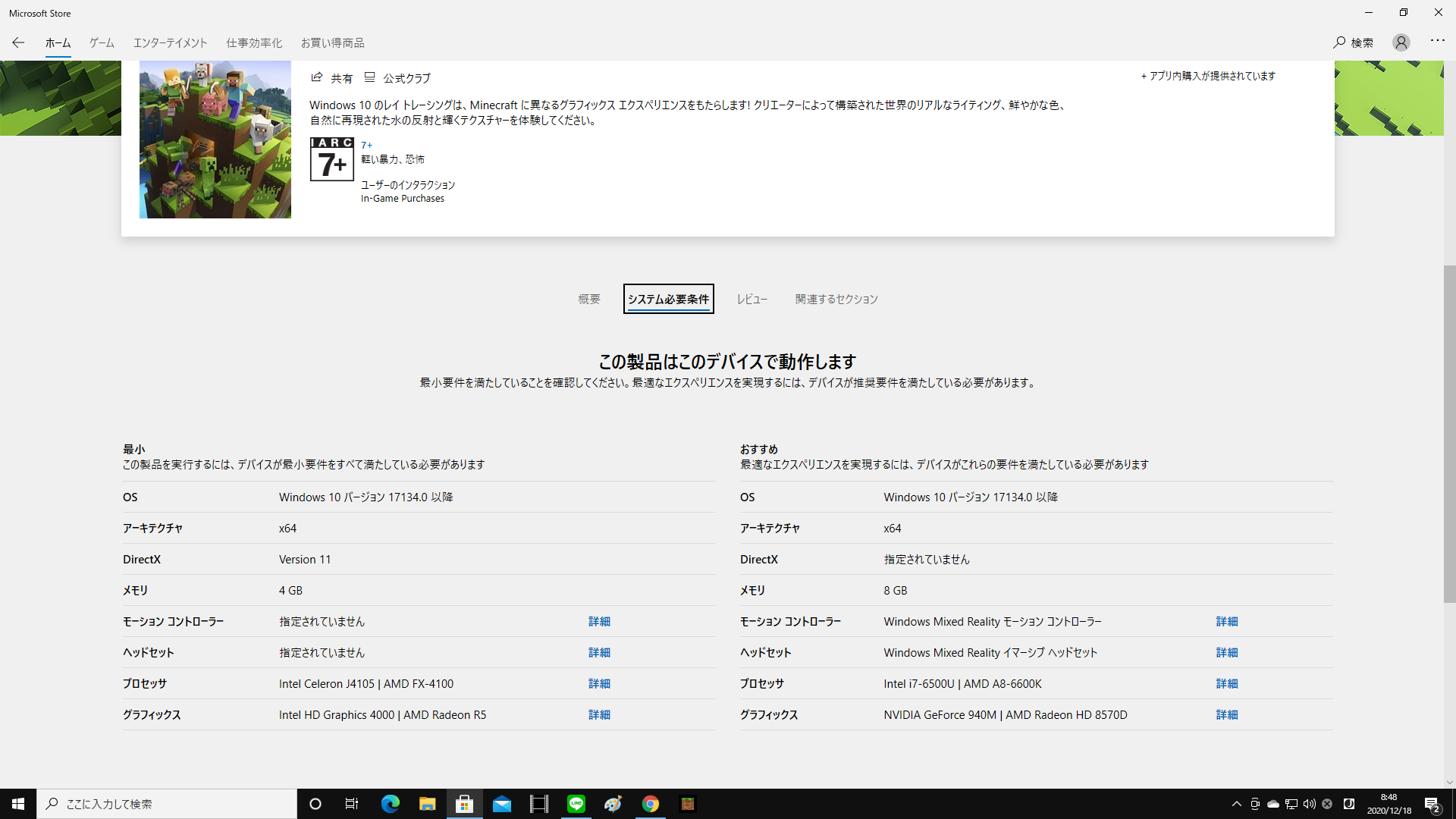Open the レビュー section tab

(752, 299)
